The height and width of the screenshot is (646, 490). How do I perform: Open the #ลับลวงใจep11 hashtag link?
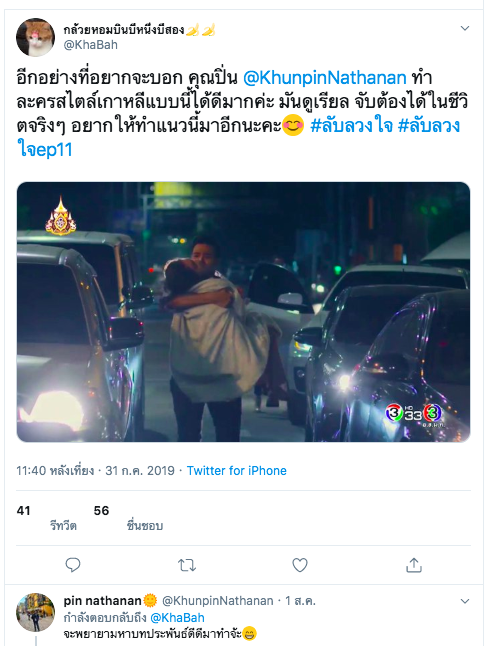tap(238, 137)
